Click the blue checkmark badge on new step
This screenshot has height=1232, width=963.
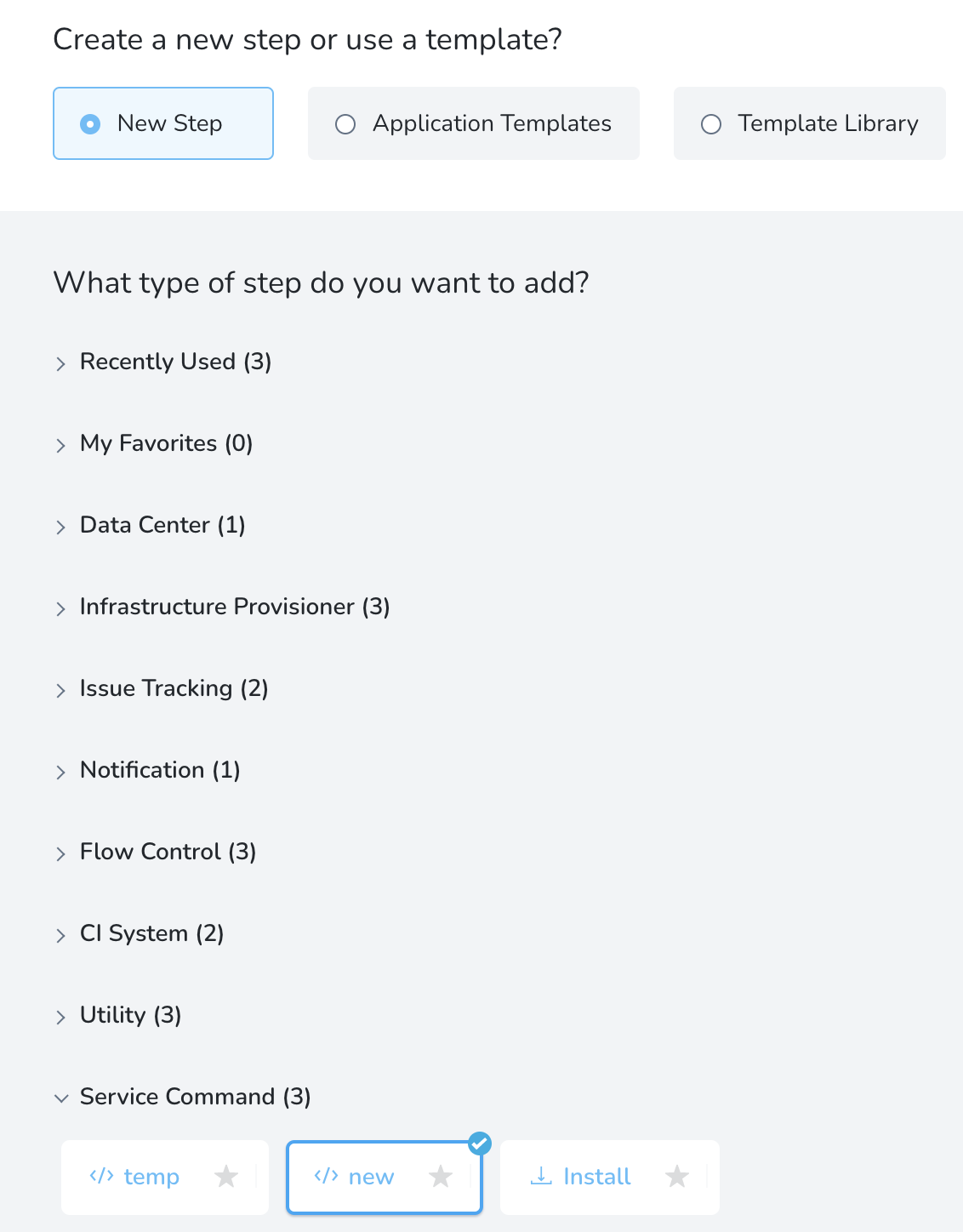pos(480,1143)
